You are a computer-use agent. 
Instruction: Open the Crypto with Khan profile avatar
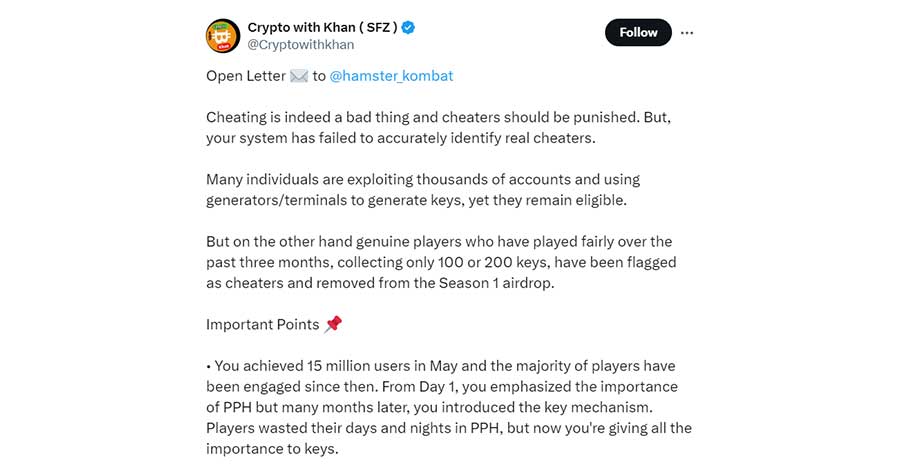tap(223, 36)
